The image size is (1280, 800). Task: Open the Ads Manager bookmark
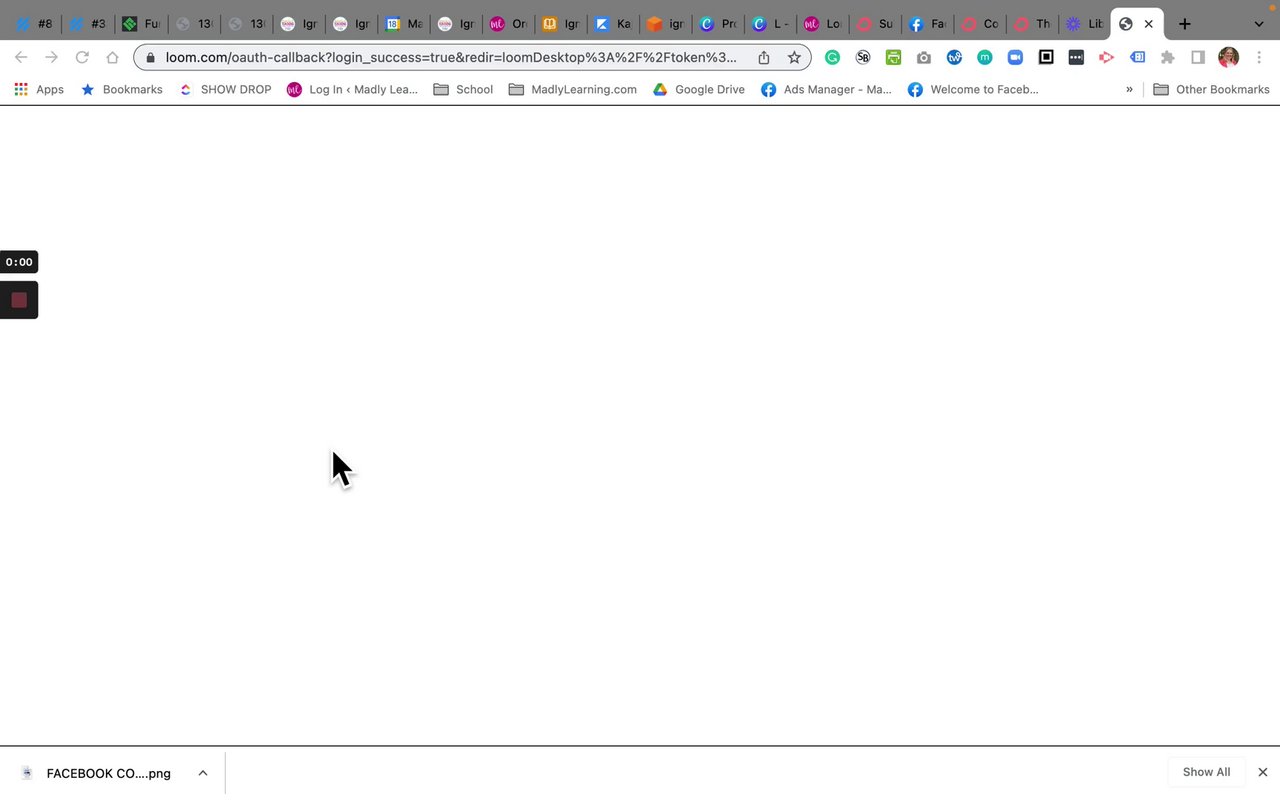[826, 89]
